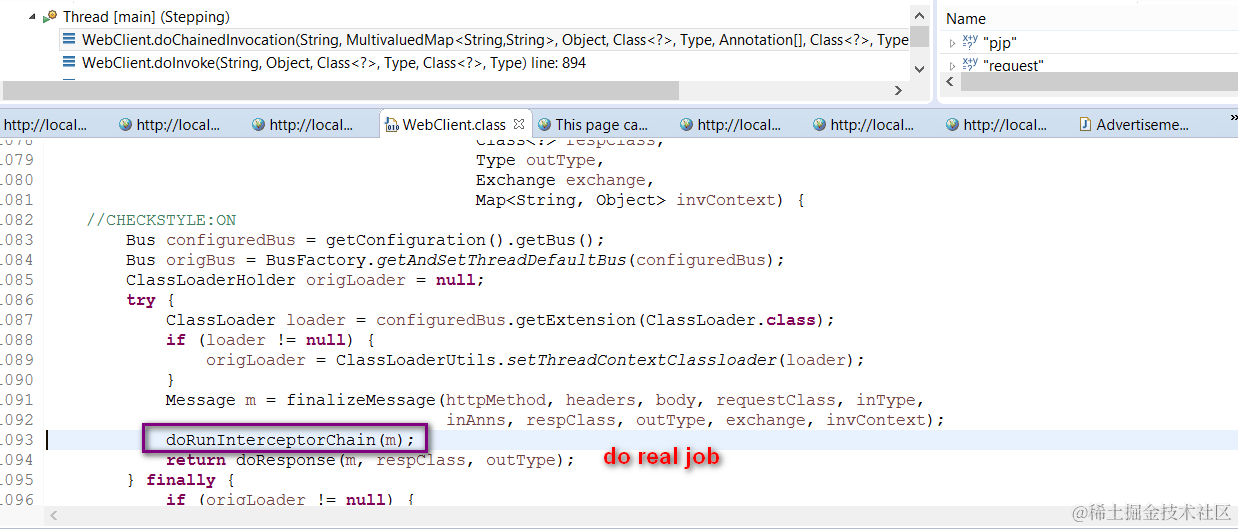Click the thread icon beside Thread [main]
The image size is (1238, 529).
coord(50,17)
